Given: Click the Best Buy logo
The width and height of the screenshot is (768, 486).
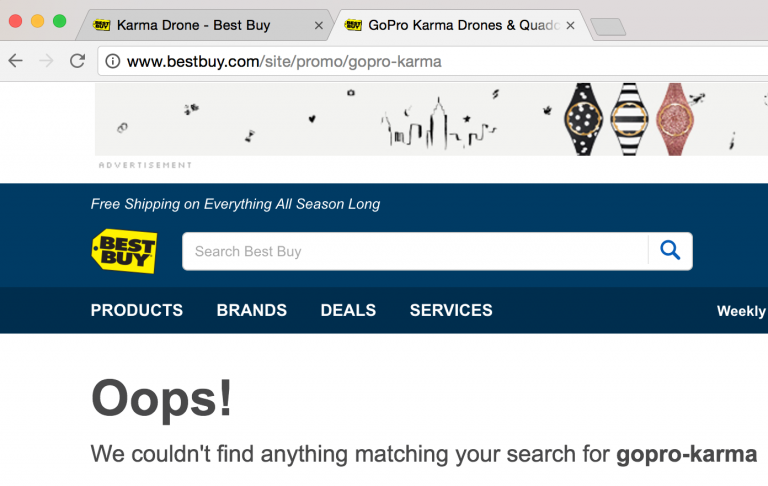Looking at the screenshot, I should (124, 251).
